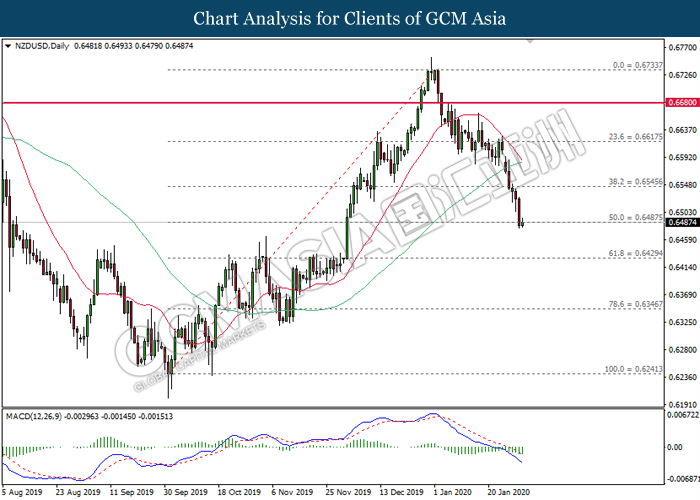Screen dimensions: 700x500
Task: Click the triangle arrow beside NZDUSD.Daily
Action: click(x=8, y=46)
